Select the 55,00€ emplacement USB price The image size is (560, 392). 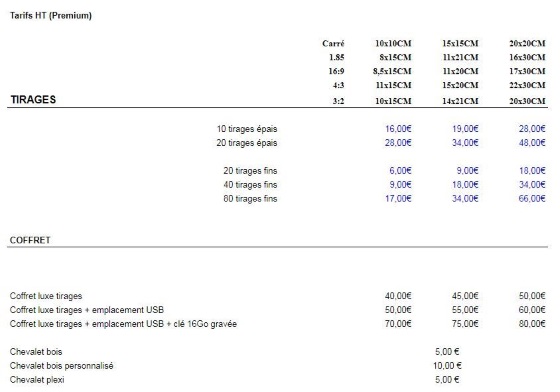[465, 310]
